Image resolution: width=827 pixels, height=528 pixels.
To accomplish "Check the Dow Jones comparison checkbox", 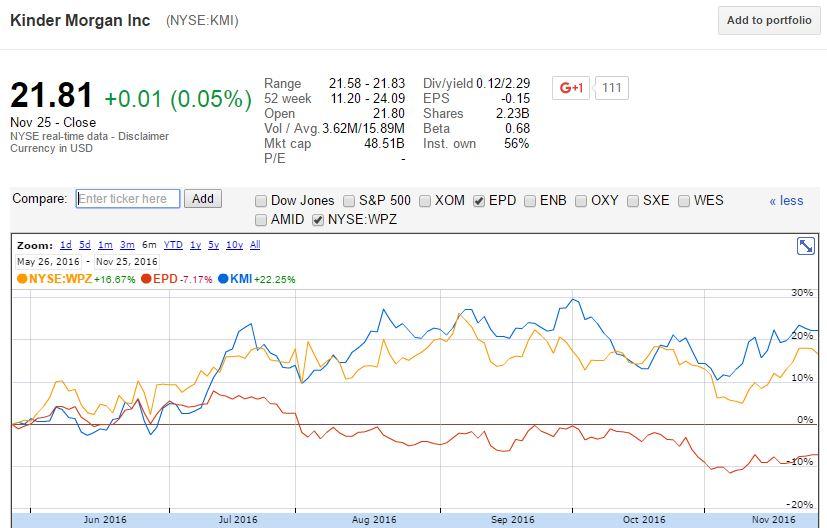I will [261, 201].
